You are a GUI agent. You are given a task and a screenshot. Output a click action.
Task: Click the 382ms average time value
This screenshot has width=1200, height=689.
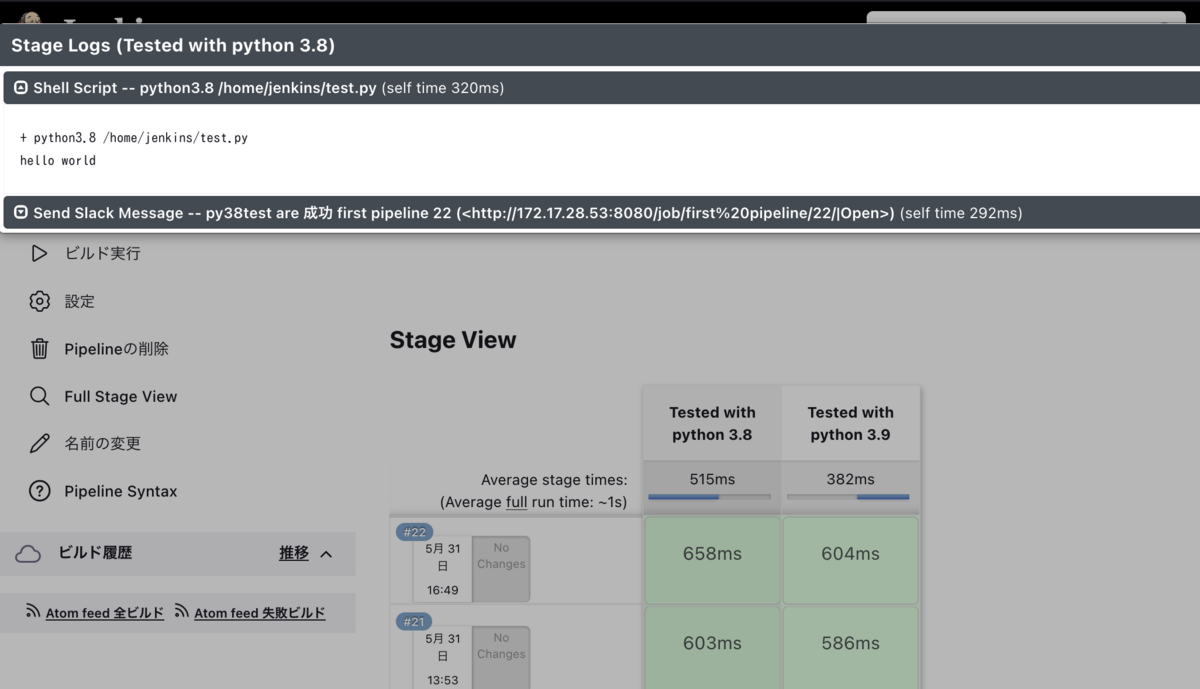click(x=850, y=479)
